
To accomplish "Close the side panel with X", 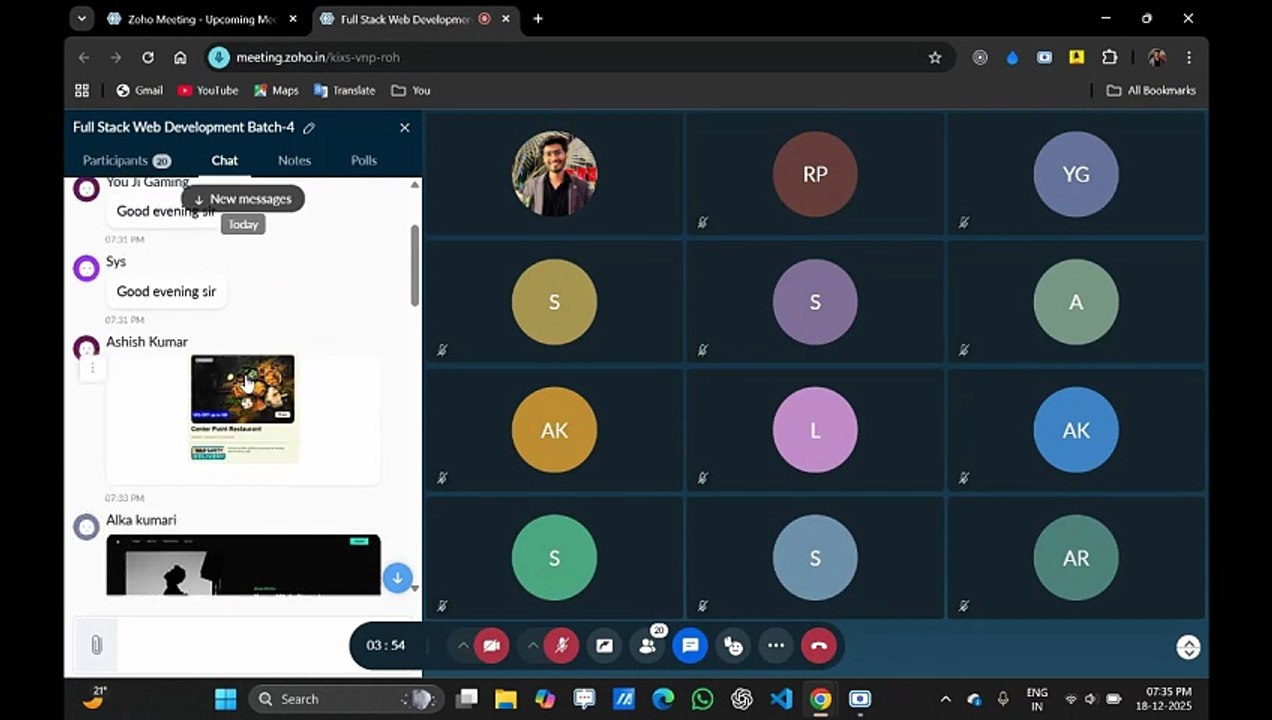I will [x=405, y=128].
